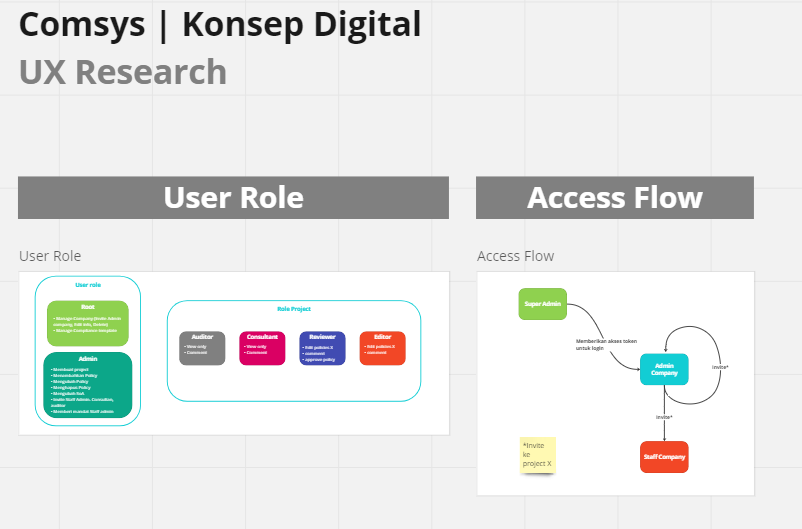802x529 pixels.
Task: Select the 'User Role' frame title label
Action: point(50,256)
